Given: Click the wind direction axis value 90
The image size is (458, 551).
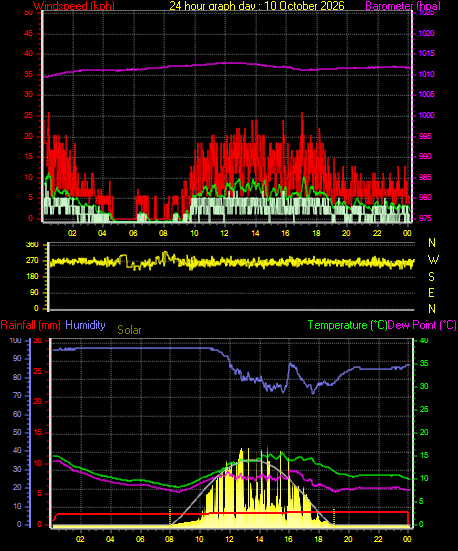Looking at the screenshot, I should [34, 292].
